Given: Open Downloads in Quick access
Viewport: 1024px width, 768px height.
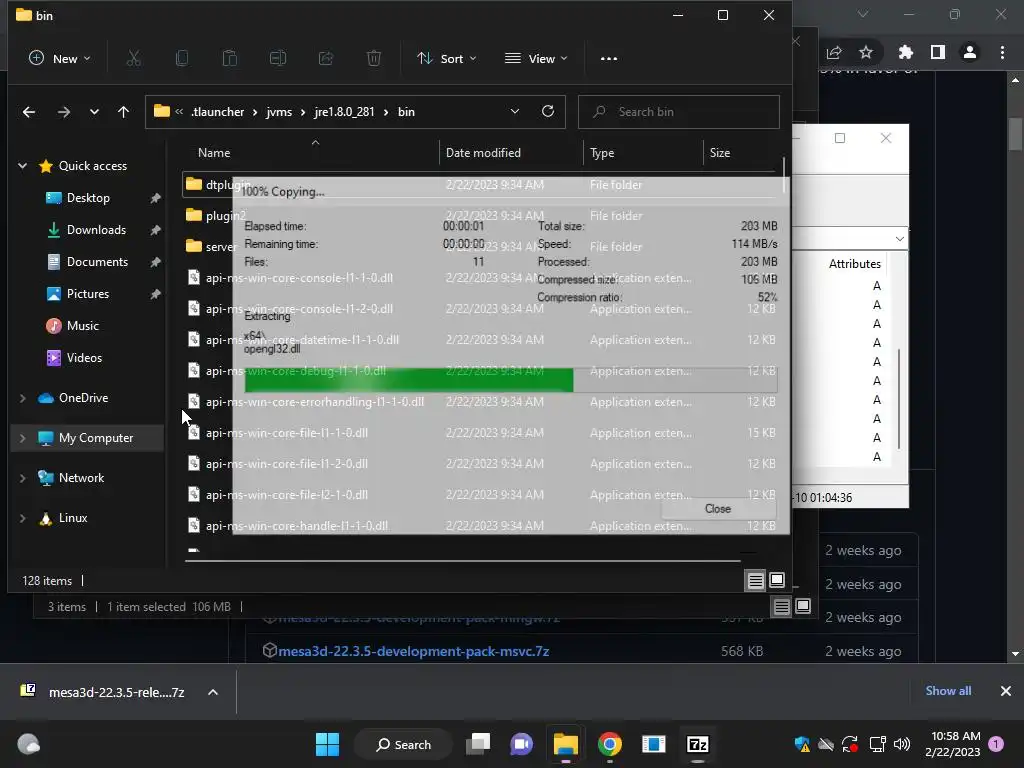Looking at the screenshot, I should [96, 230].
